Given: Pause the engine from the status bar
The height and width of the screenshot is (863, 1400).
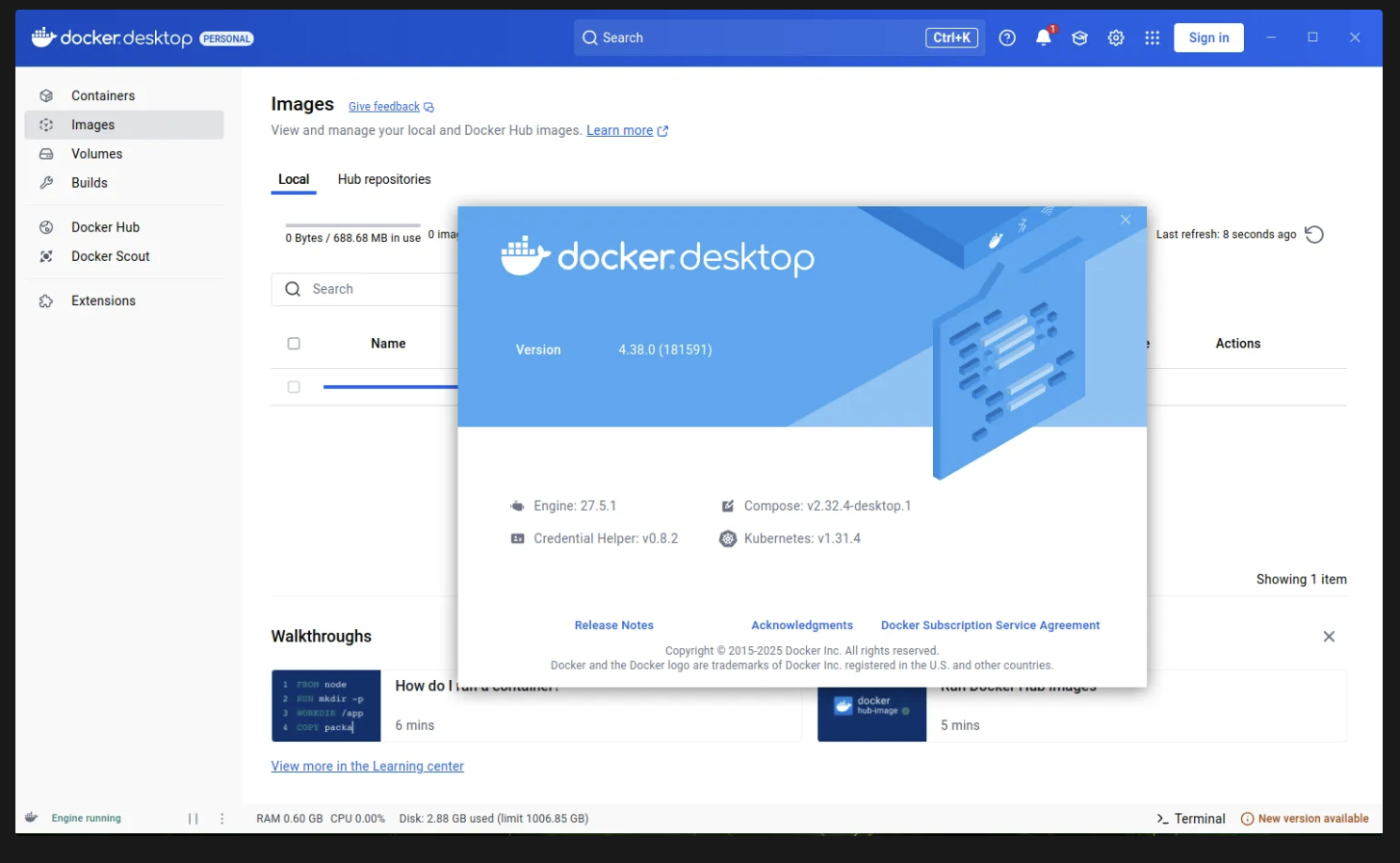Looking at the screenshot, I should (x=194, y=819).
